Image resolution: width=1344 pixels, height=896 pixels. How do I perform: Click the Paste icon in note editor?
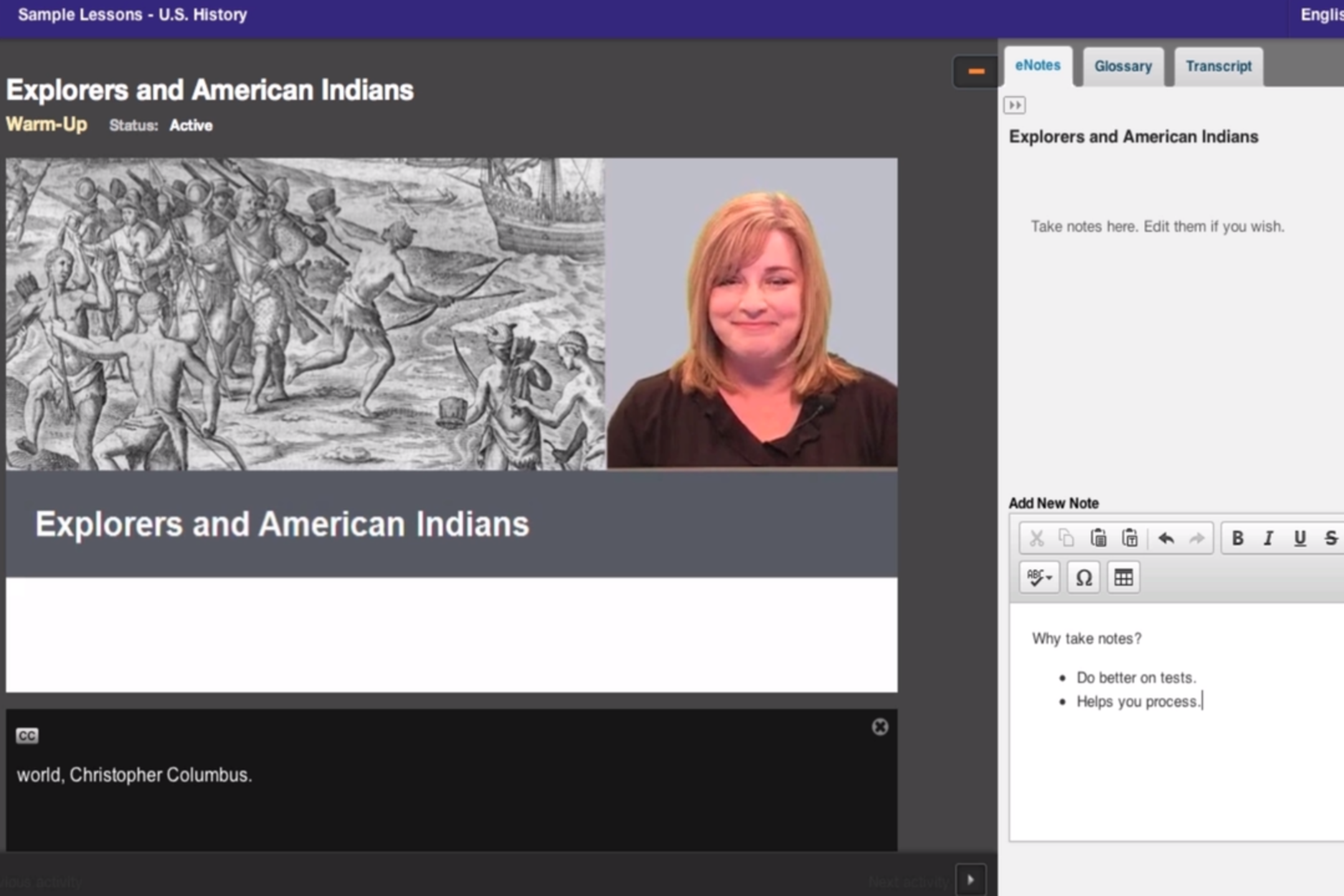tap(1098, 538)
